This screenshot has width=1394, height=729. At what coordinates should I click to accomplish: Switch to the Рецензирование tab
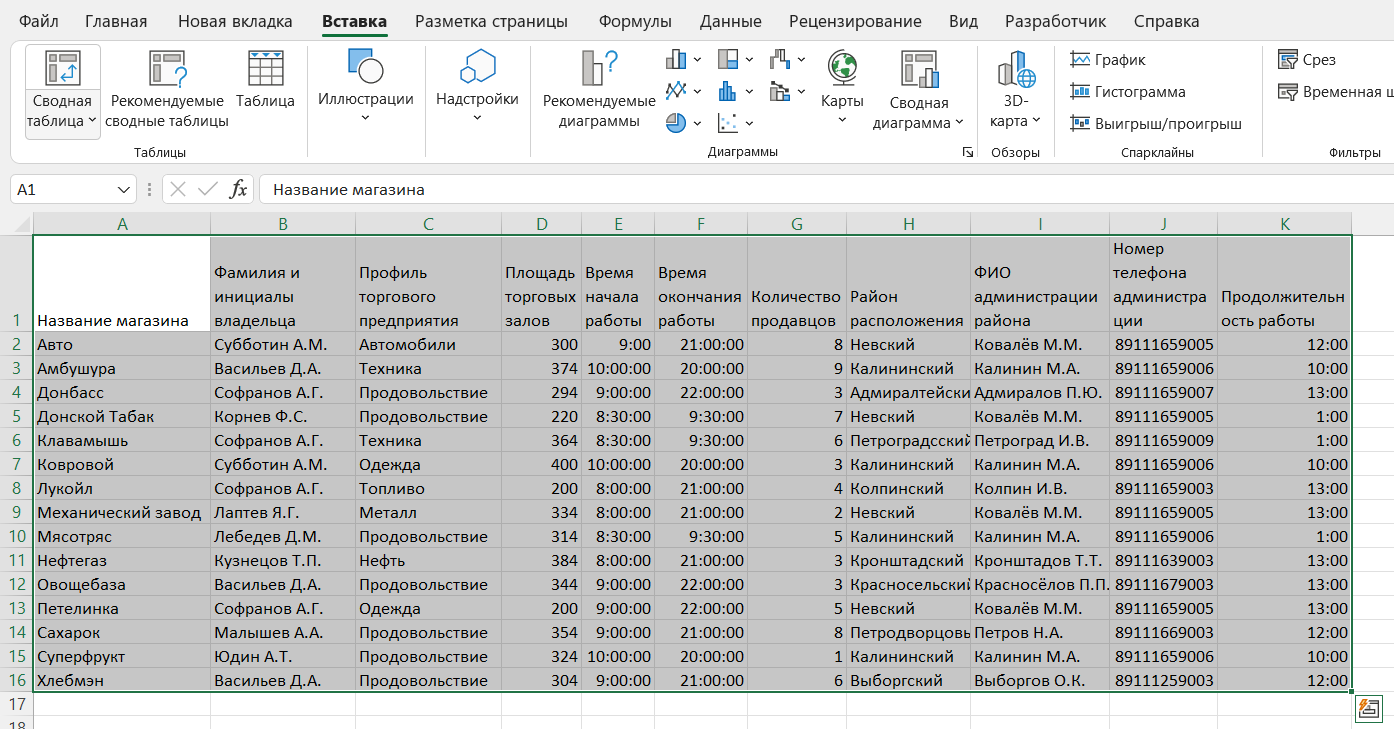pos(855,21)
